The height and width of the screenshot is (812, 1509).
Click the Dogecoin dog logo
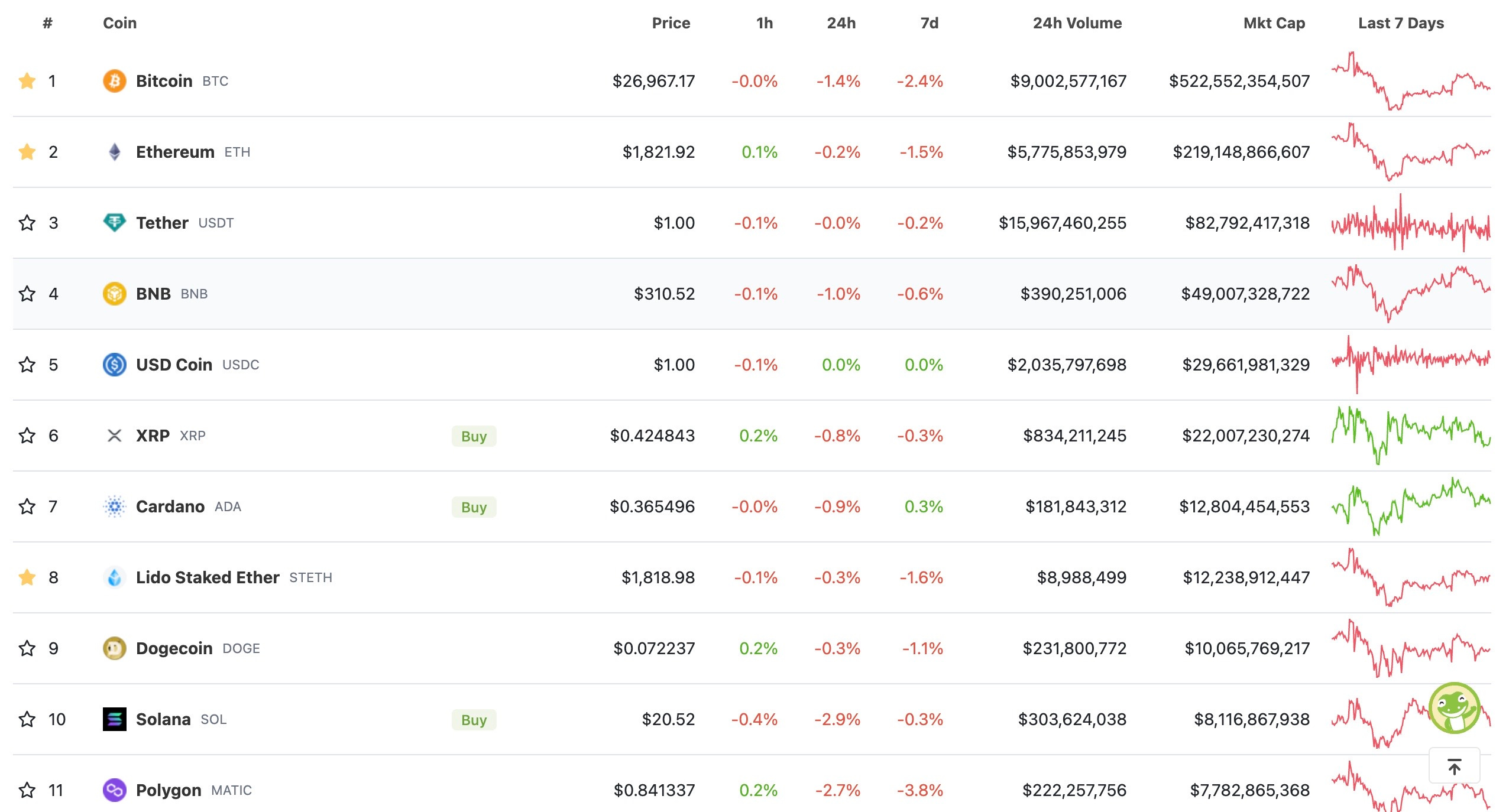[115, 648]
